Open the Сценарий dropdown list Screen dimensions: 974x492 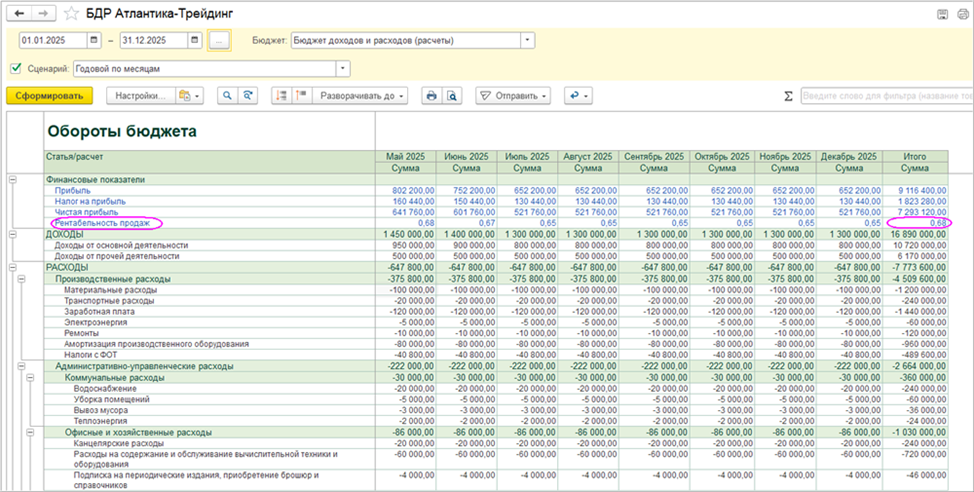click(x=344, y=68)
